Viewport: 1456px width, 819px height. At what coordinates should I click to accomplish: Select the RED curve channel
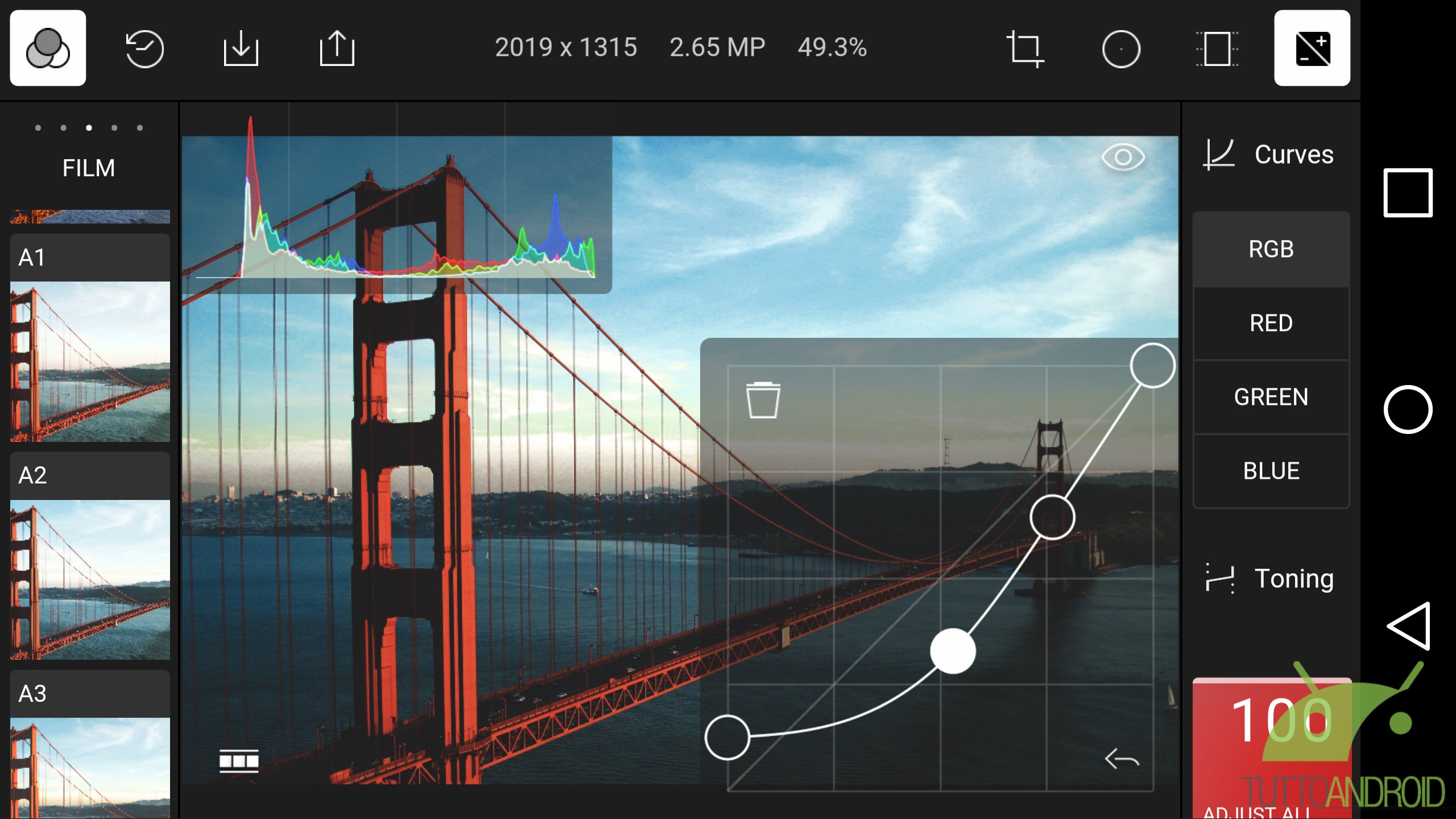pyautogui.click(x=1271, y=323)
